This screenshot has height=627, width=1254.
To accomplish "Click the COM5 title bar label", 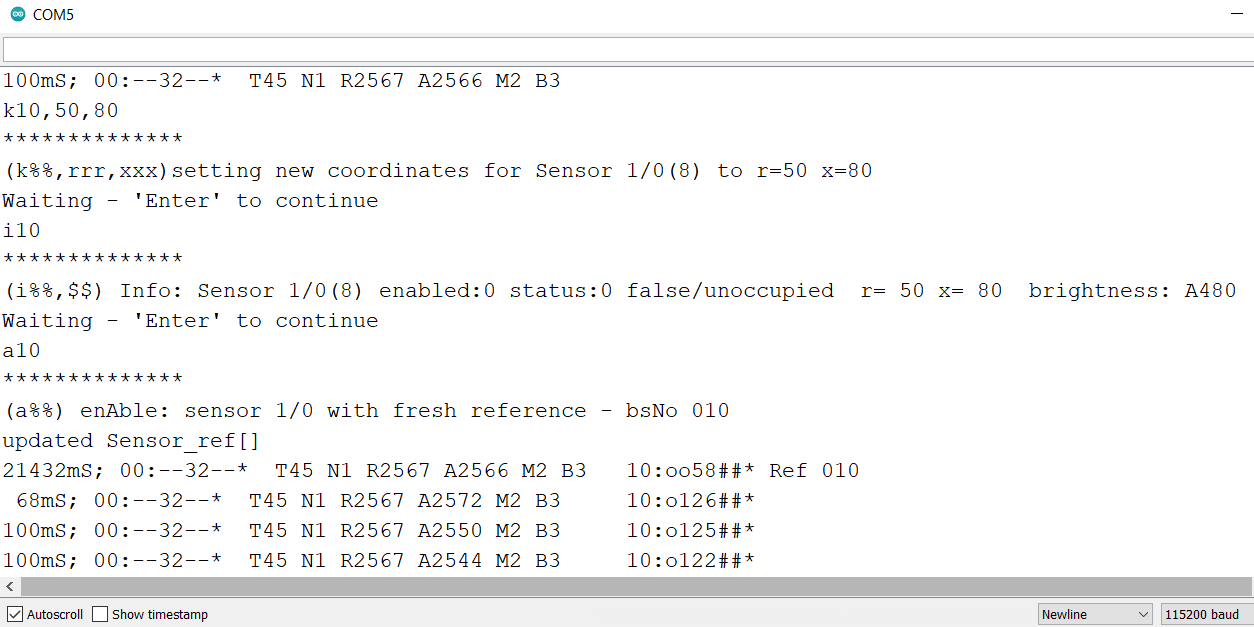I will [51, 14].
